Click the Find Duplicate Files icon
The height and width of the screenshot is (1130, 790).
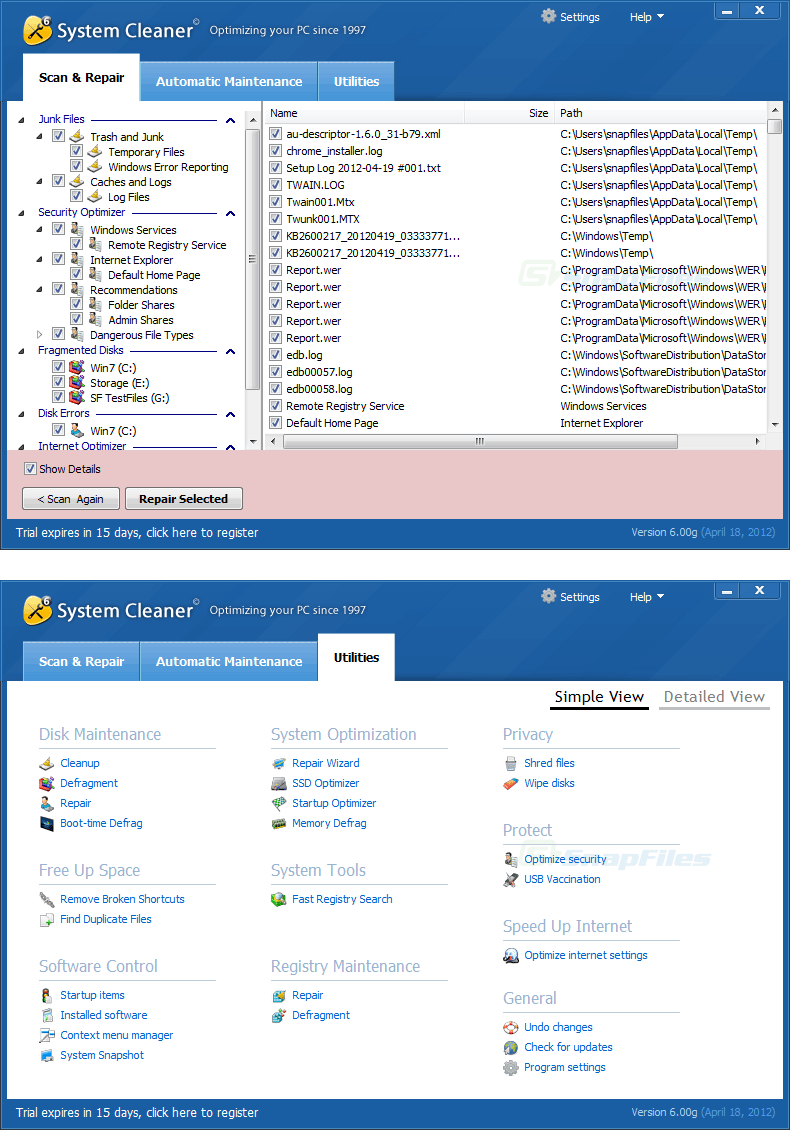pos(47,920)
